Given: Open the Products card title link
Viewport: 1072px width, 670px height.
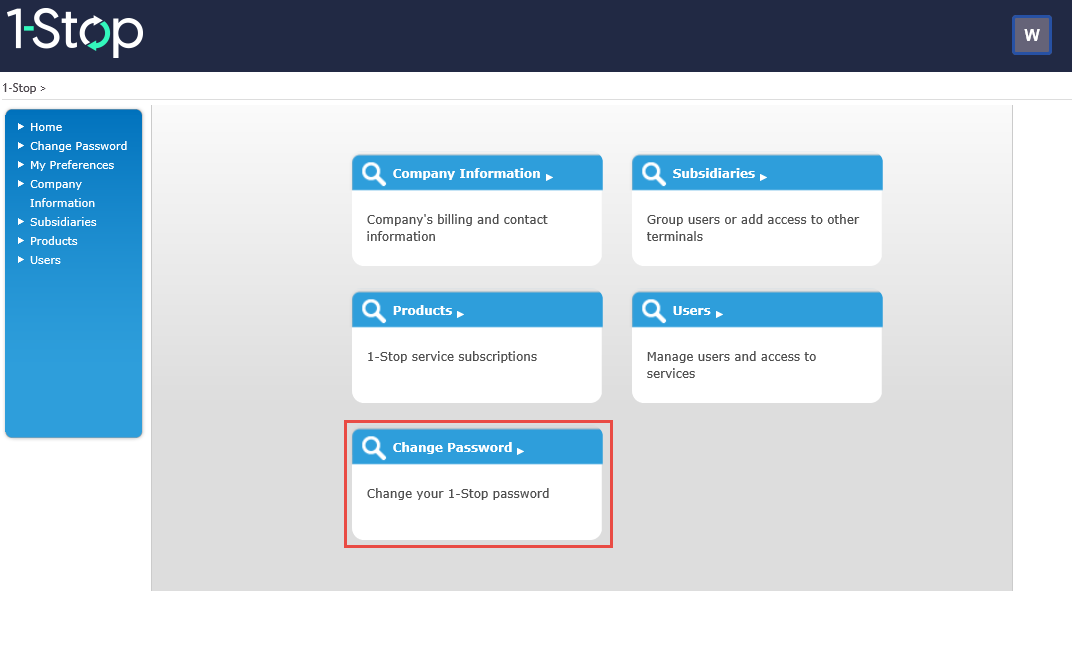Looking at the screenshot, I should (423, 310).
